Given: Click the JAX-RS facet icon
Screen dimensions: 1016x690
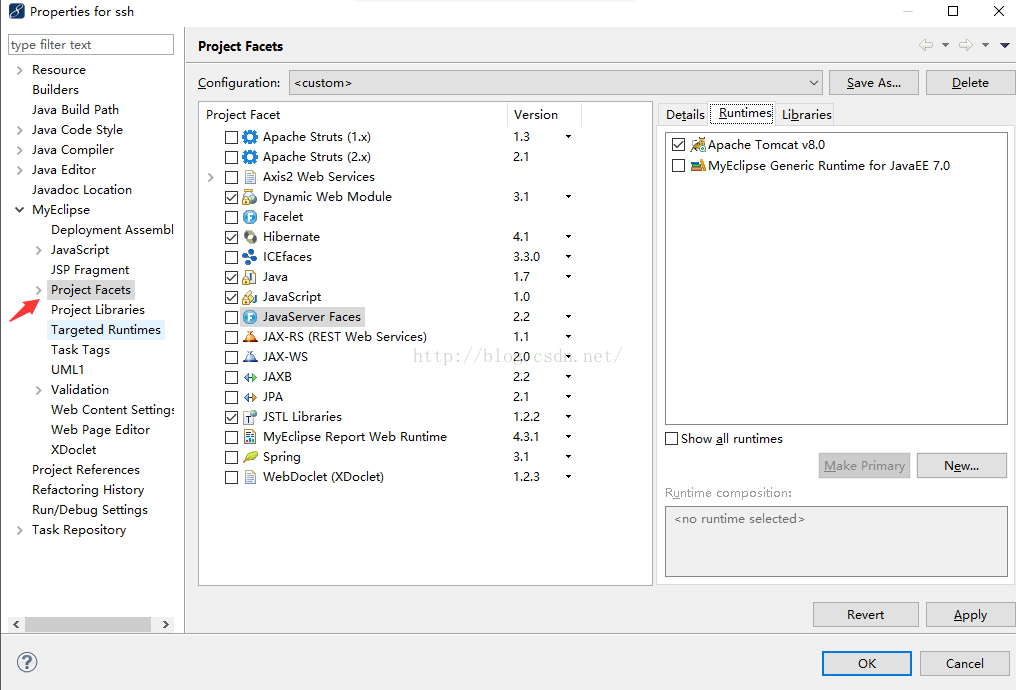Looking at the screenshot, I should click(x=250, y=337).
